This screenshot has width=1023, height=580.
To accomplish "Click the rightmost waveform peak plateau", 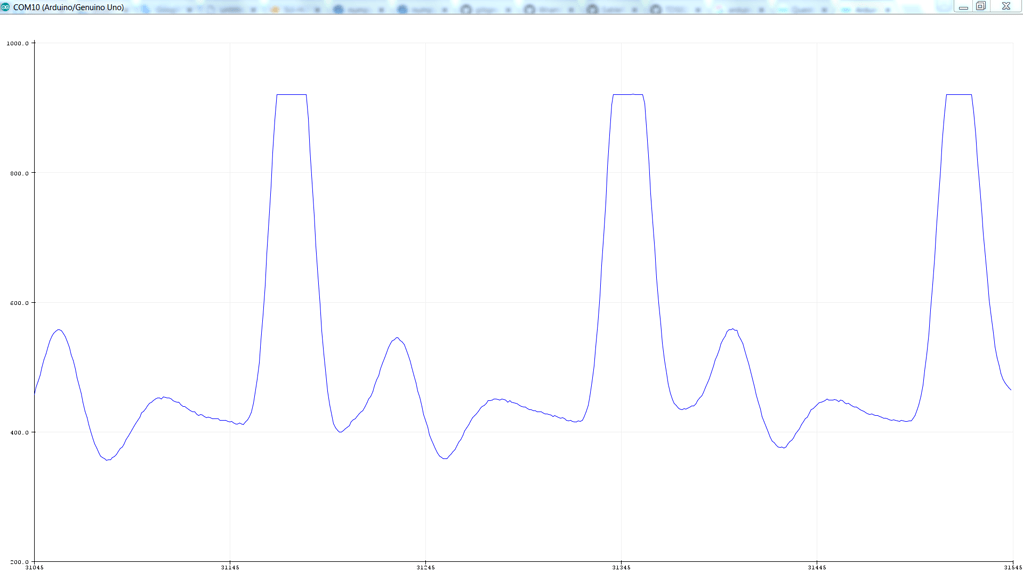I will [957, 93].
